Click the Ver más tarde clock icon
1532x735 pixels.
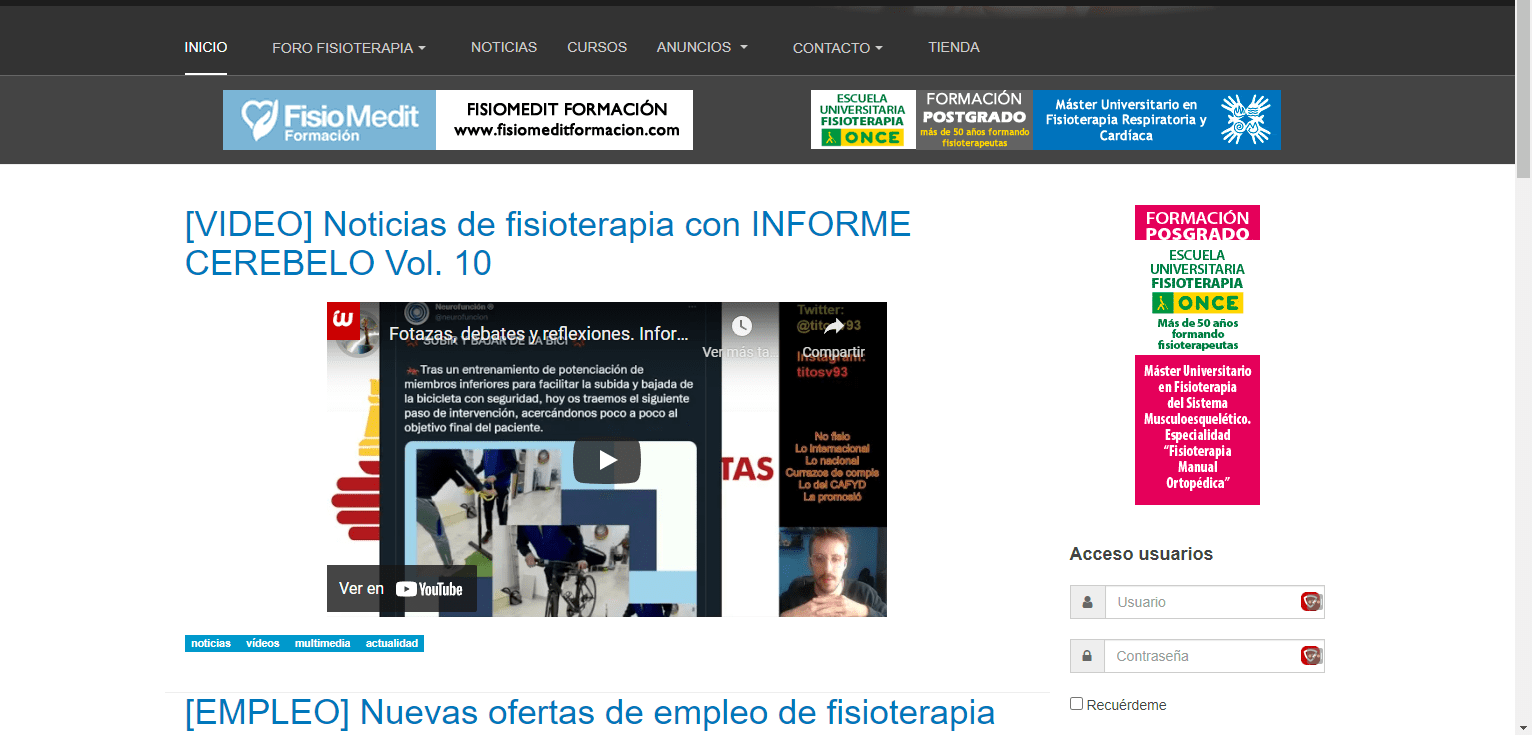pos(741,326)
